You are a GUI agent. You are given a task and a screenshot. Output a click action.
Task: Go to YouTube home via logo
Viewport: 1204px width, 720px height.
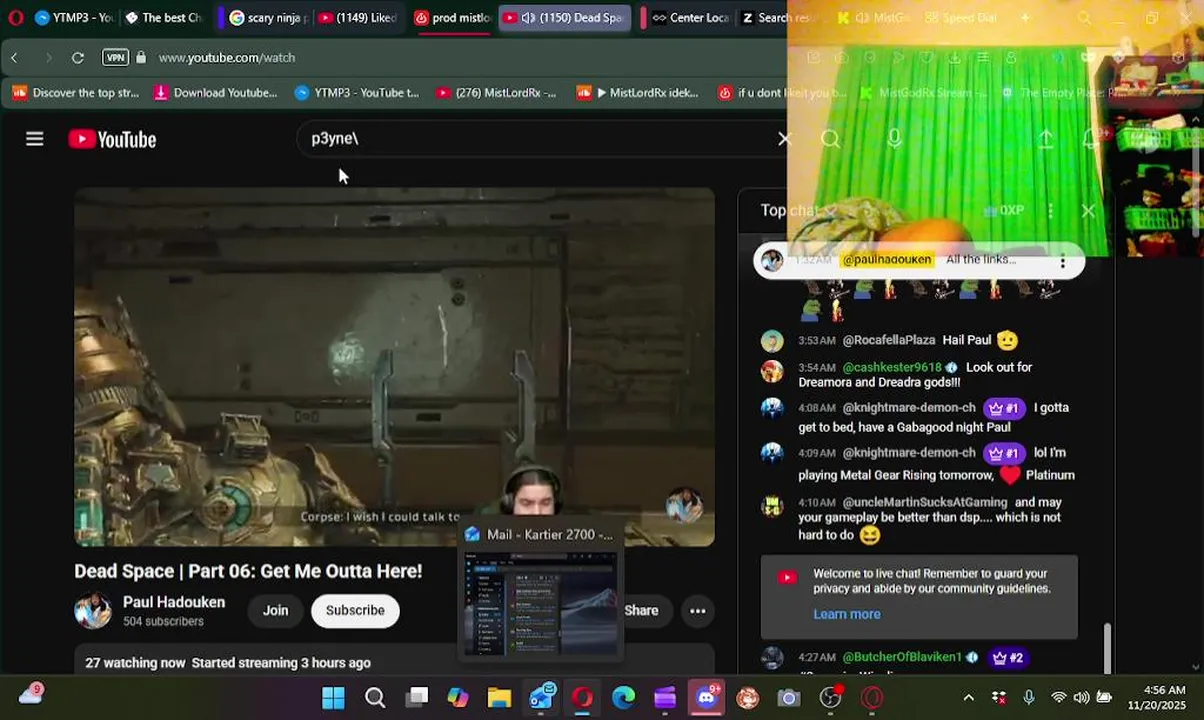pyautogui.click(x=112, y=139)
